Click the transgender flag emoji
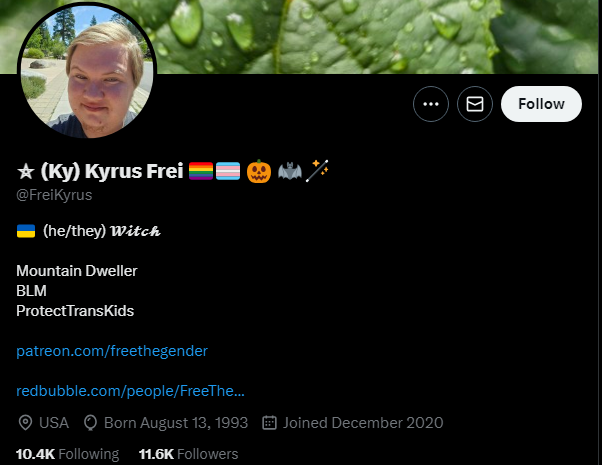Viewport: 602px width, 465px height. tap(228, 171)
